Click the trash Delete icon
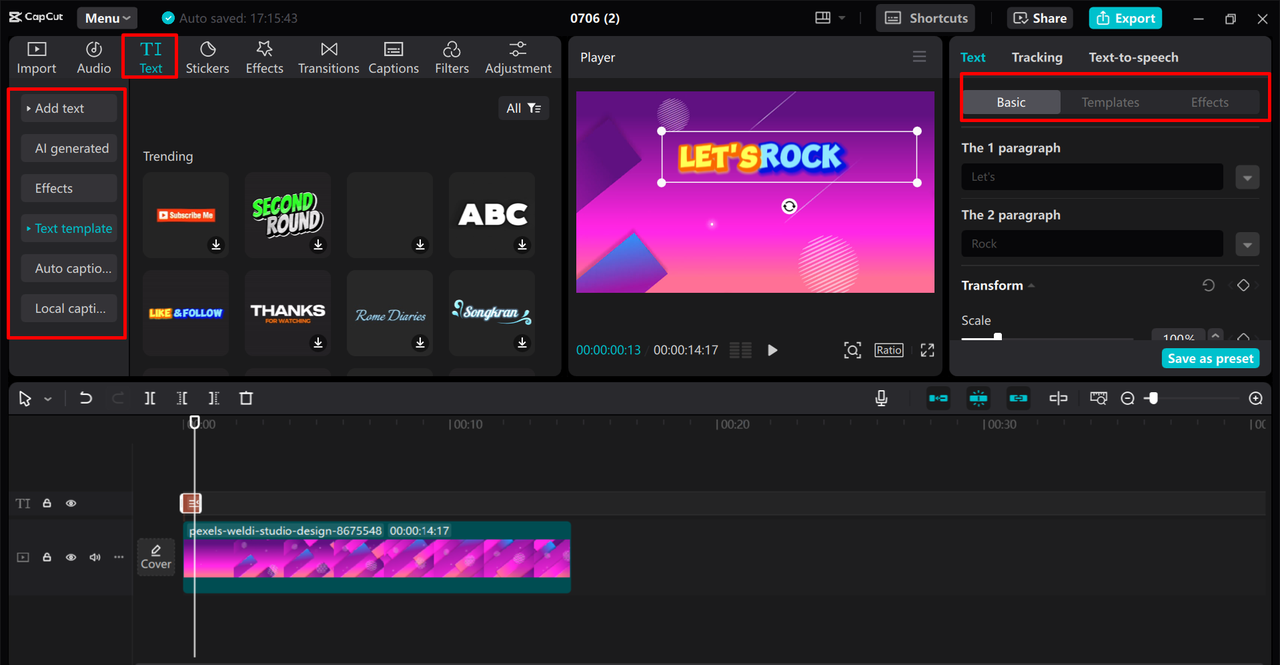 tap(246, 398)
